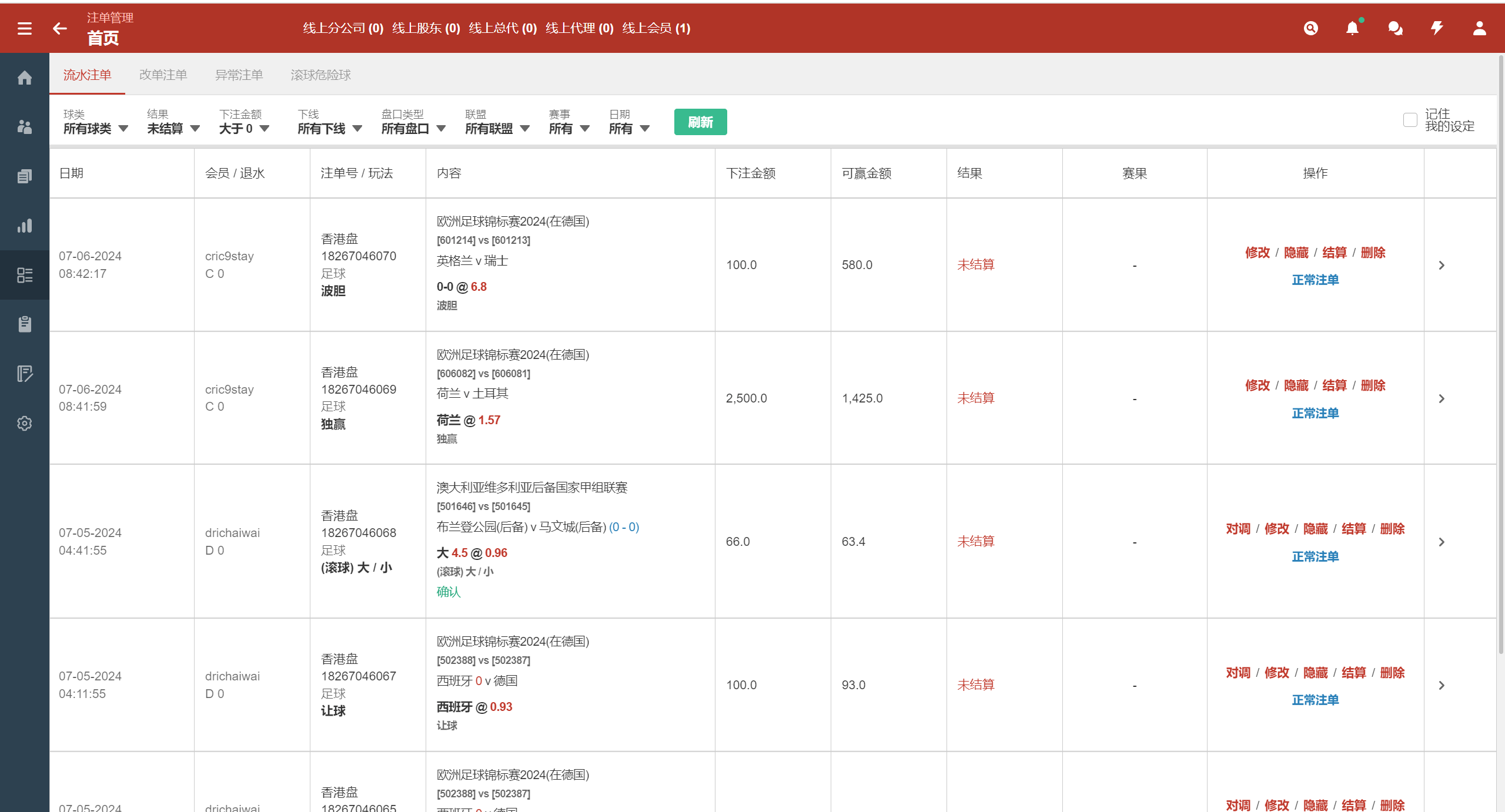The image size is (1505, 812).
Task: Click the green 确认 status text
Action: (x=449, y=592)
